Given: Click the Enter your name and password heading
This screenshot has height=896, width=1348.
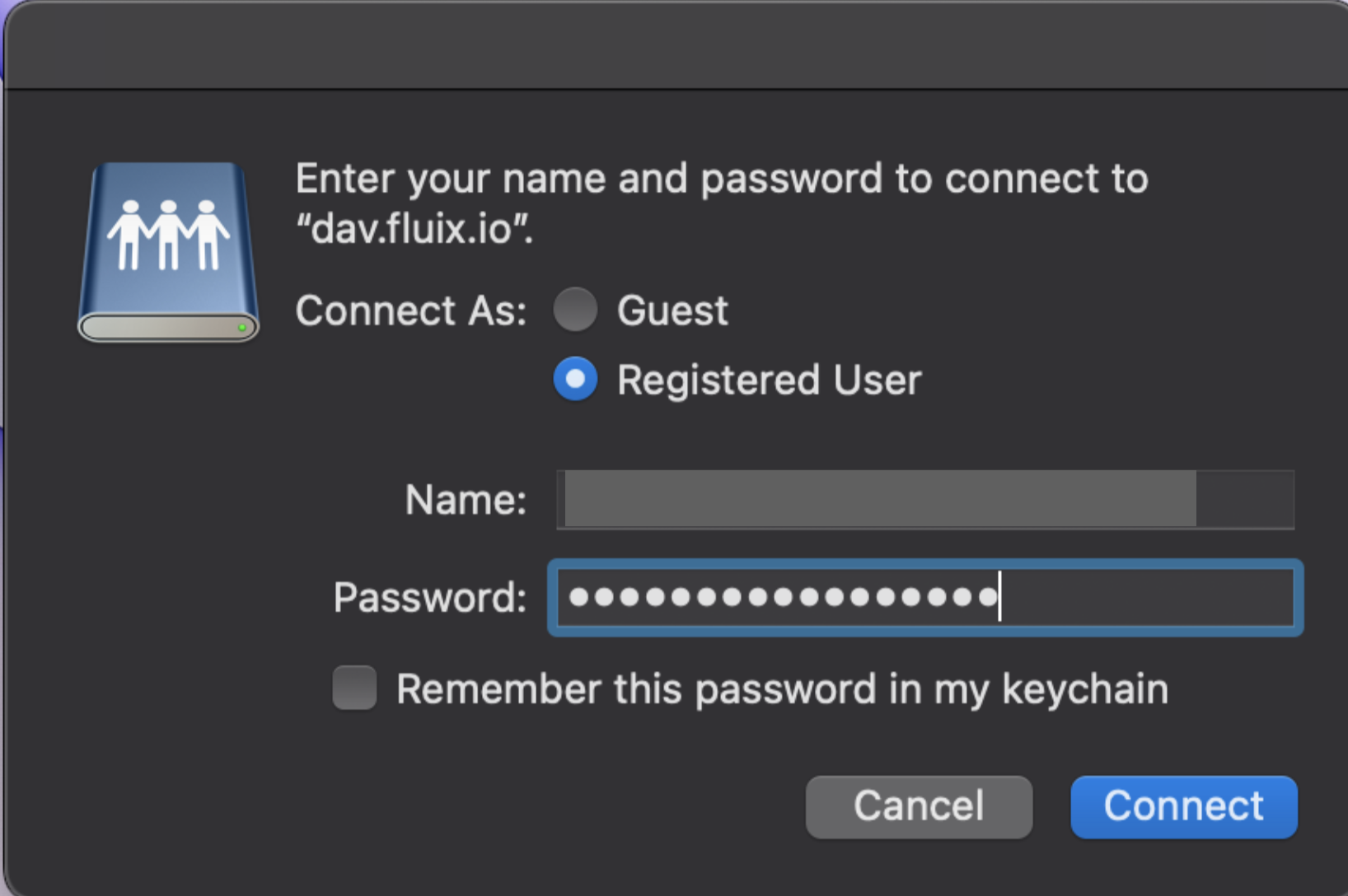Looking at the screenshot, I should pyautogui.click(x=721, y=179).
